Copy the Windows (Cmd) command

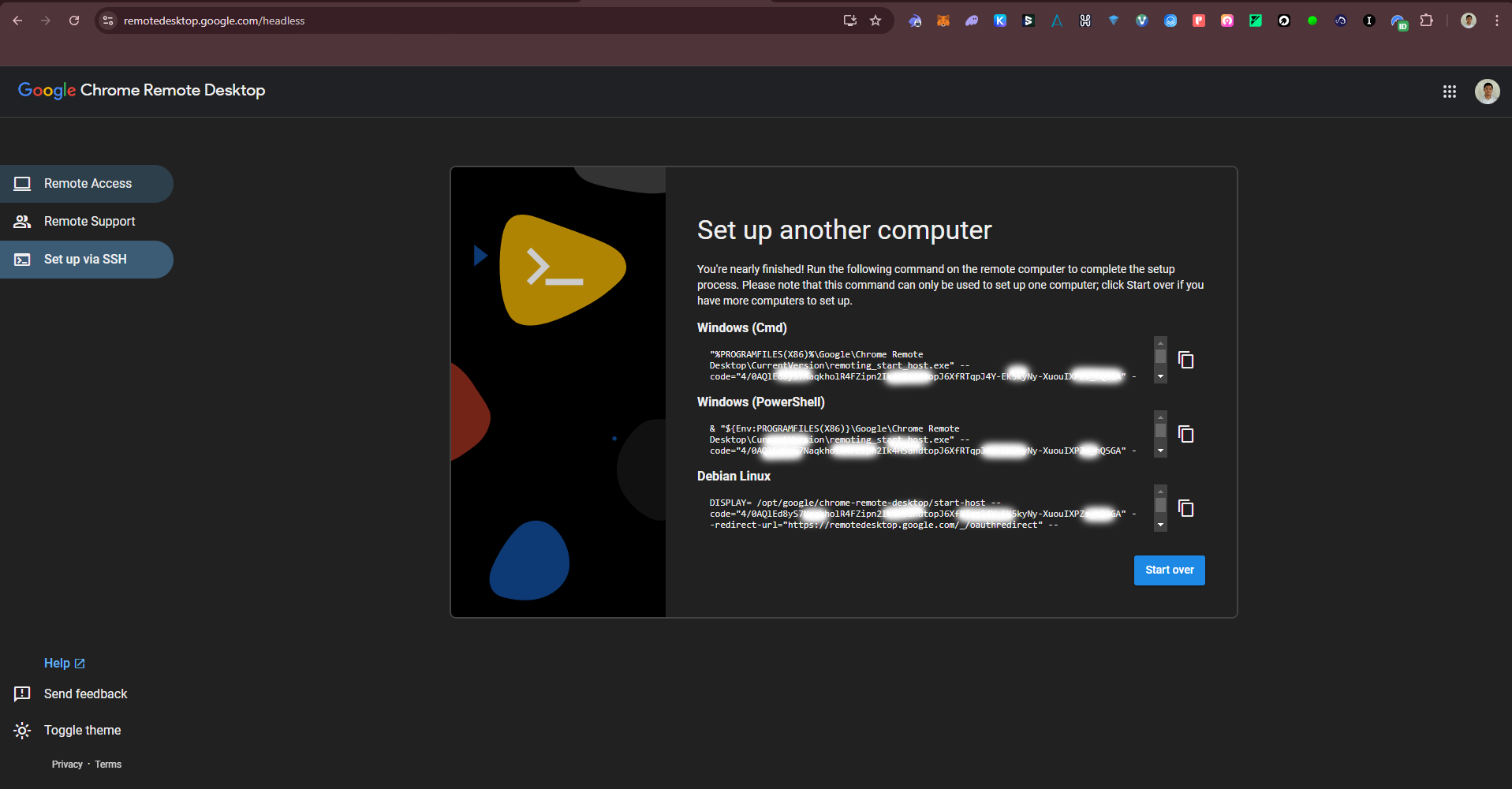click(x=1185, y=360)
